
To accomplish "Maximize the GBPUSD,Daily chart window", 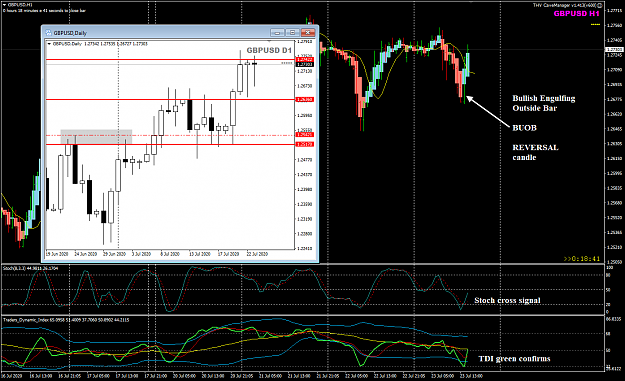I will point(293,32).
